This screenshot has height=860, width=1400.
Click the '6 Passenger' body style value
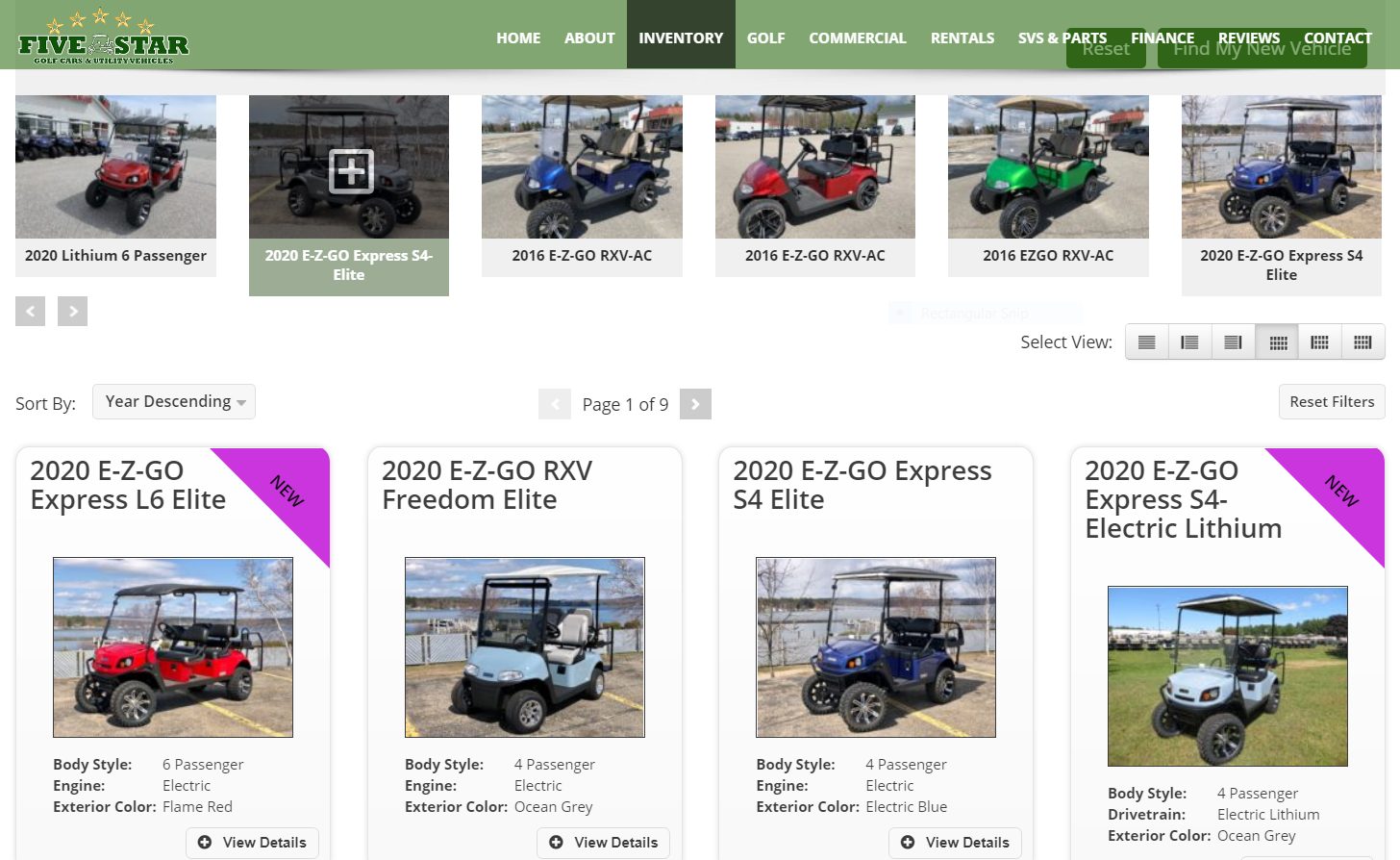(203, 765)
